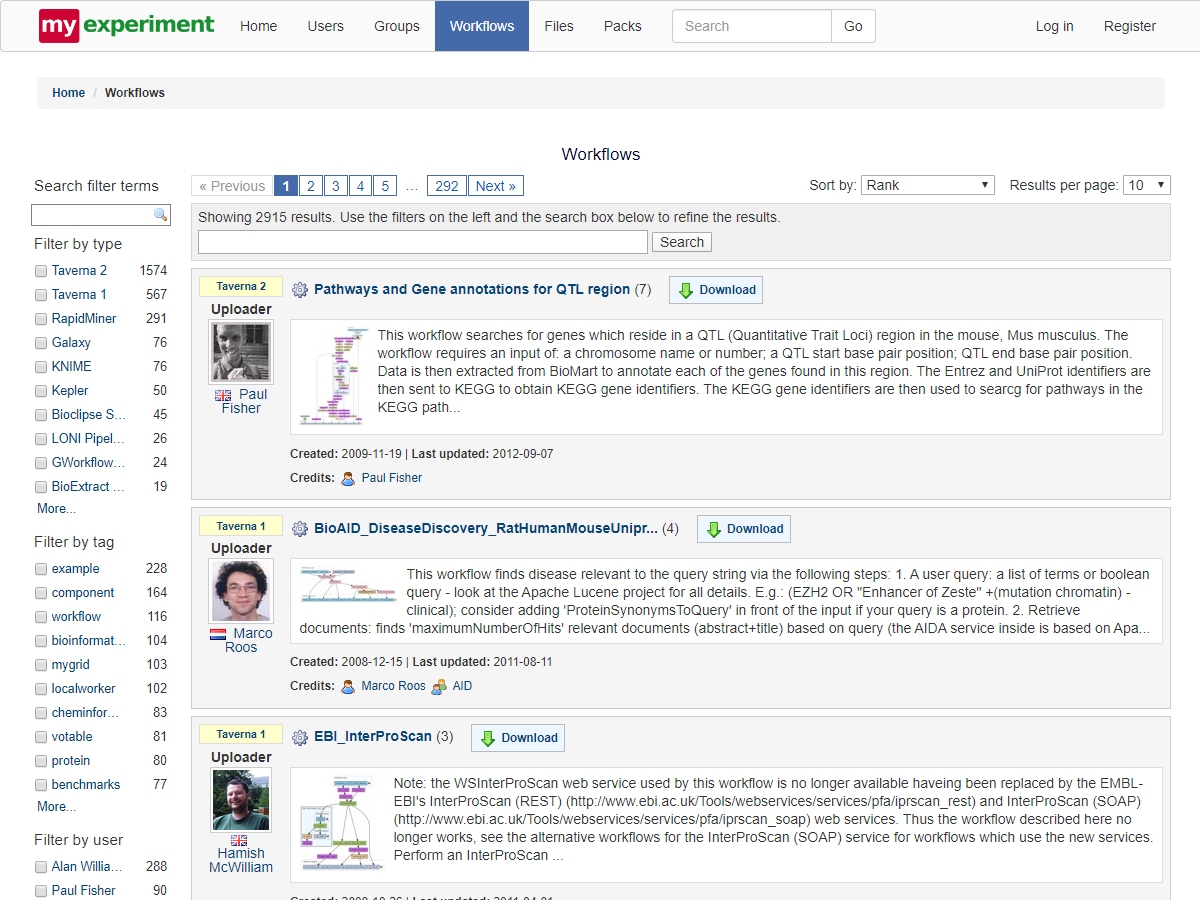Screen dimensions: 1200x900
Task: Open Paul Fisher's avatar photo
Action: pos(241,352)
